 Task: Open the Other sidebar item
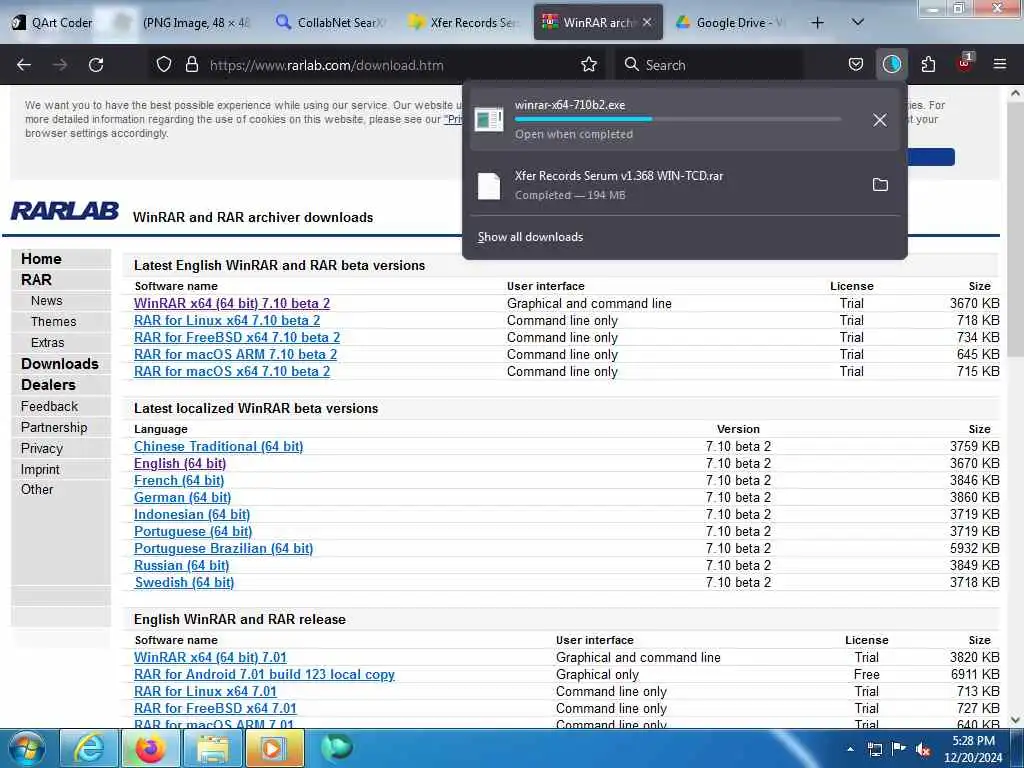coord(37,489)
